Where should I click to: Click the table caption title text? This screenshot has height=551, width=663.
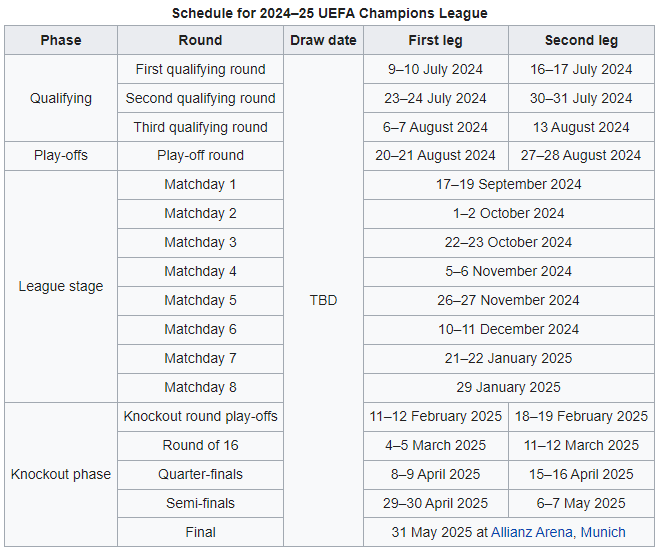330,13
